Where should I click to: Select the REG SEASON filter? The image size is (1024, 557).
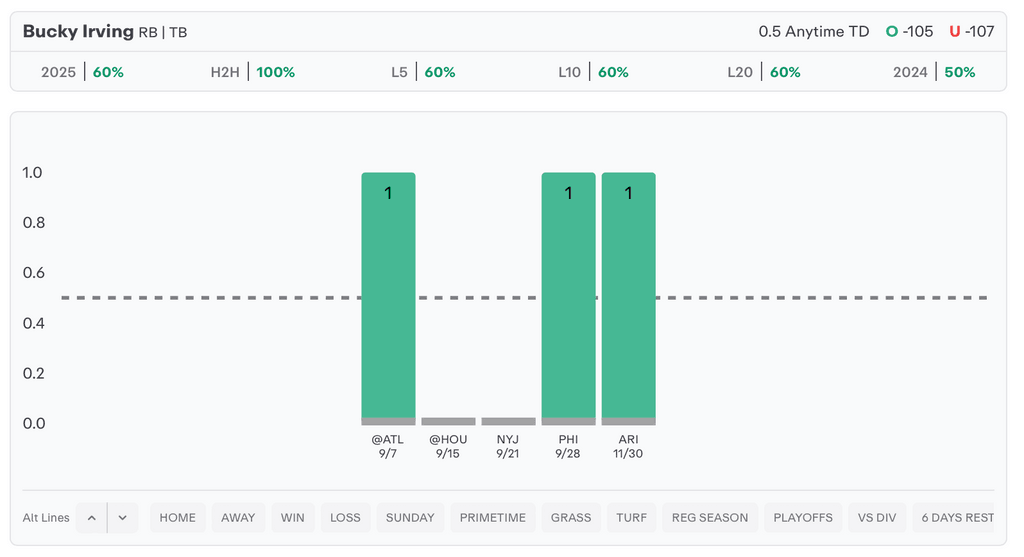[710, 517]
